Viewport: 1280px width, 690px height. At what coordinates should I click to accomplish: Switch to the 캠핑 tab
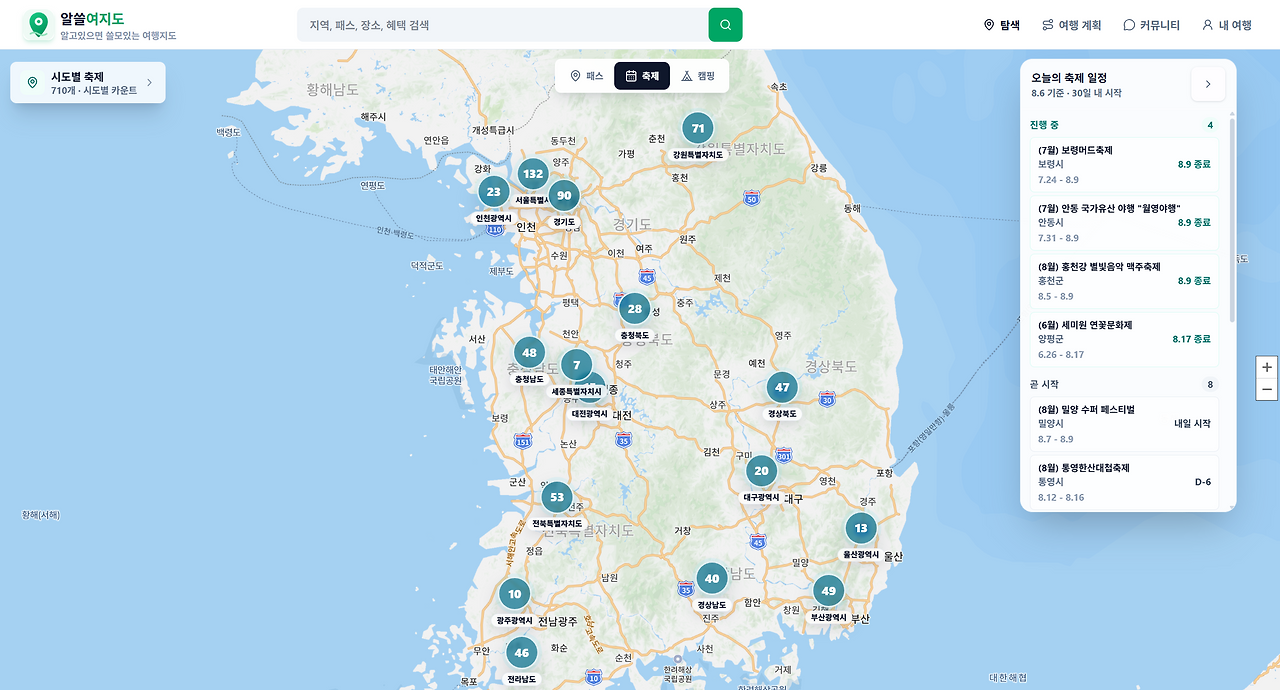[698, 76]
